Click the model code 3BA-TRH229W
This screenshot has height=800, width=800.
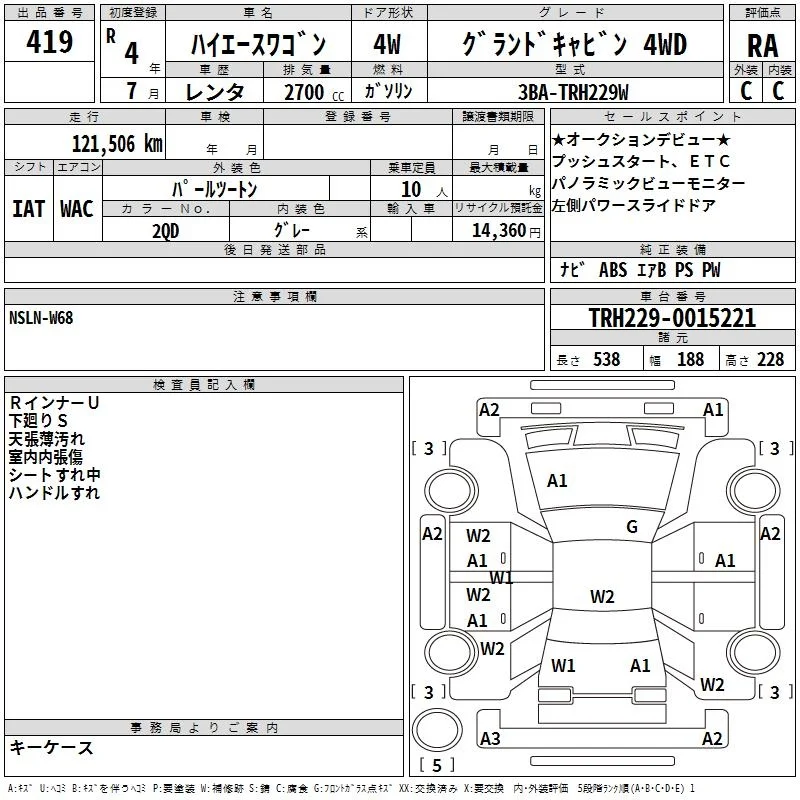pos(573,92)
